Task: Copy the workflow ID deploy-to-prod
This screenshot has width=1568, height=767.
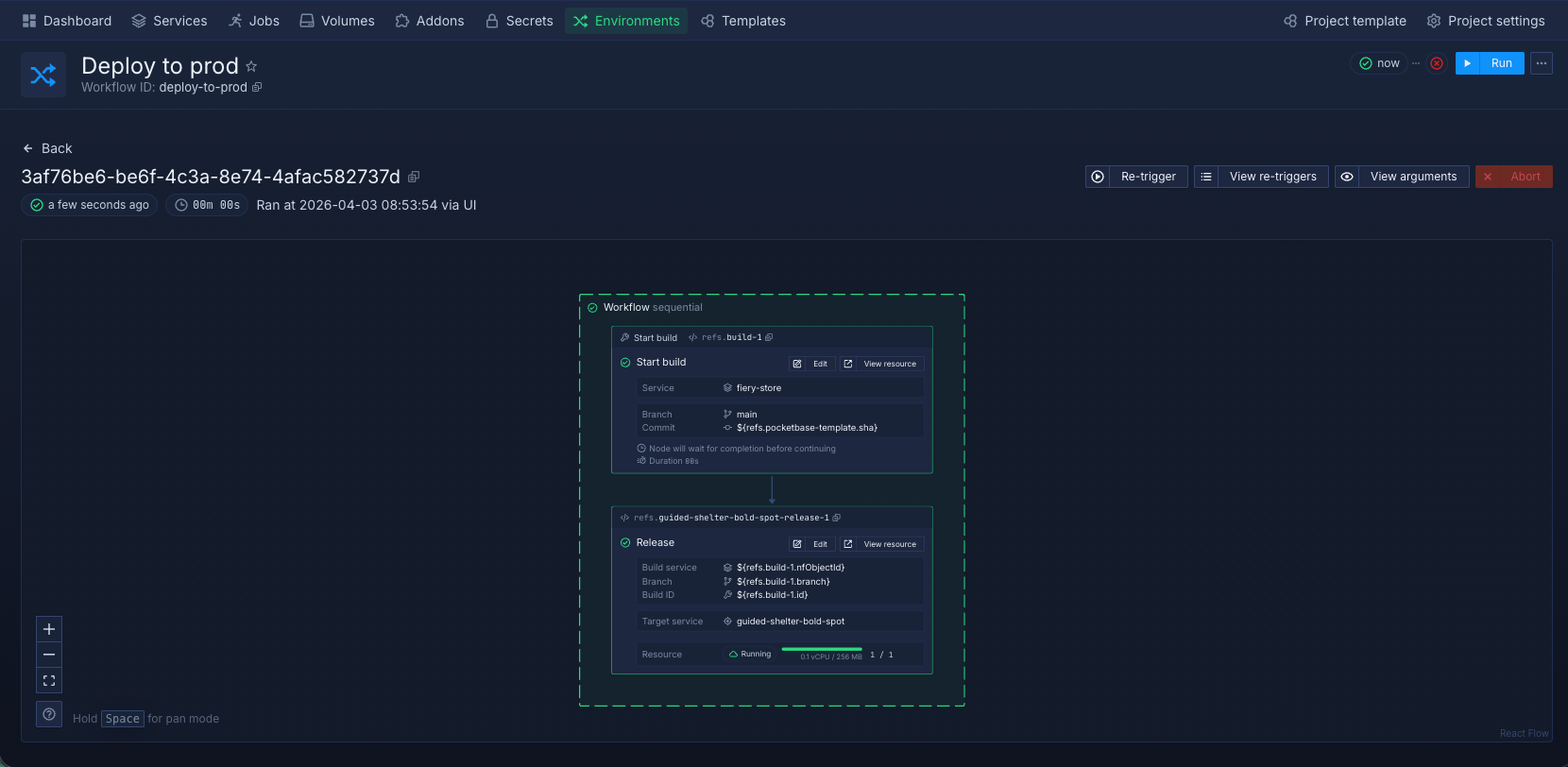Action: 257,88
